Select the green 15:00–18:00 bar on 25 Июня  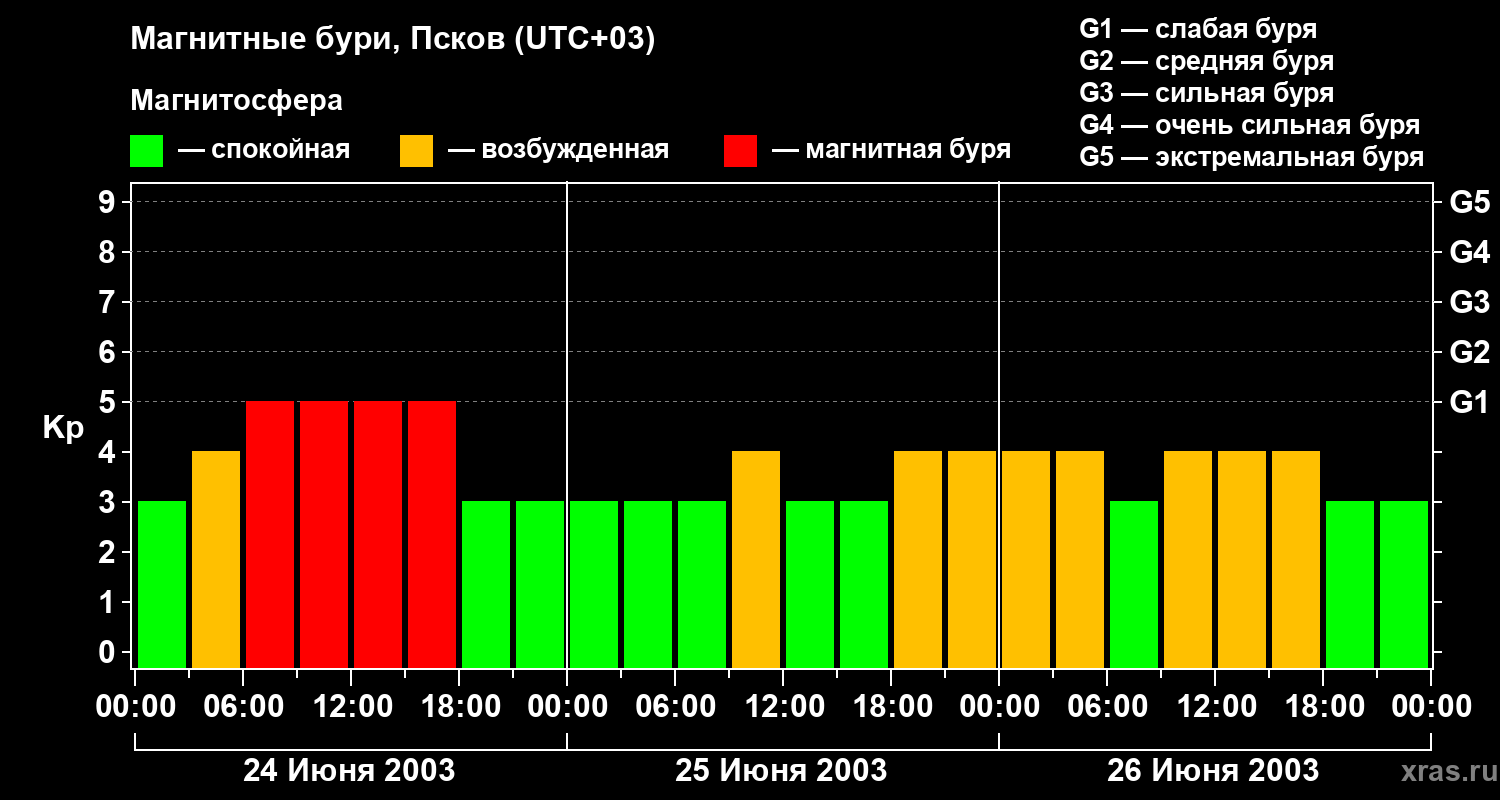point(864,584)
